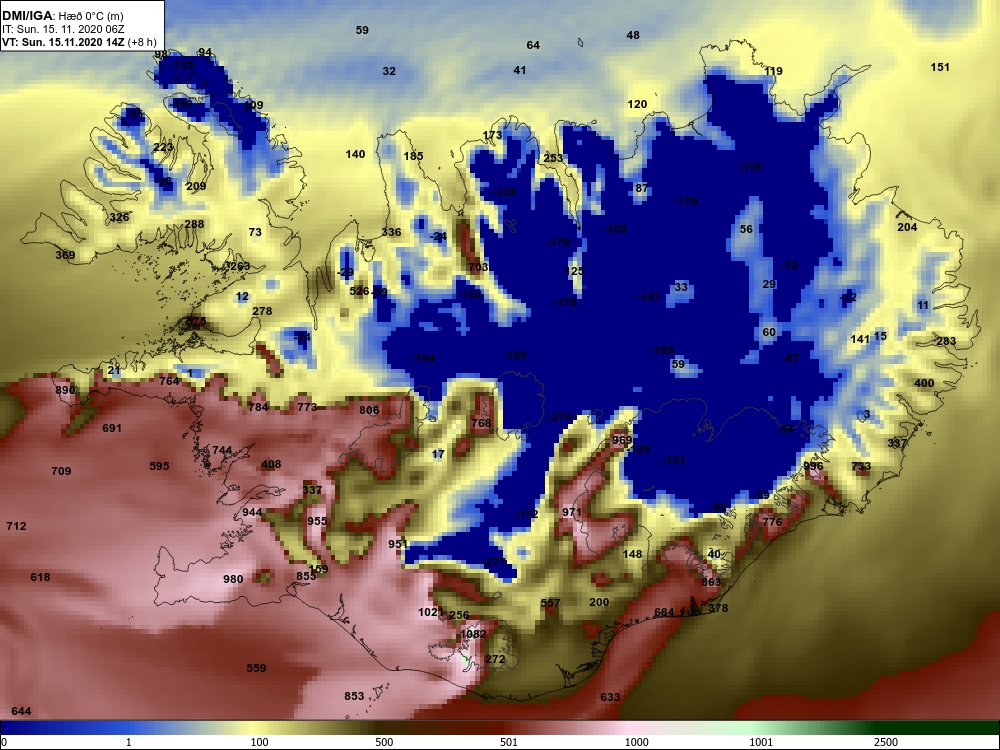Click the map value '559' over the sea

click(256, 668)
